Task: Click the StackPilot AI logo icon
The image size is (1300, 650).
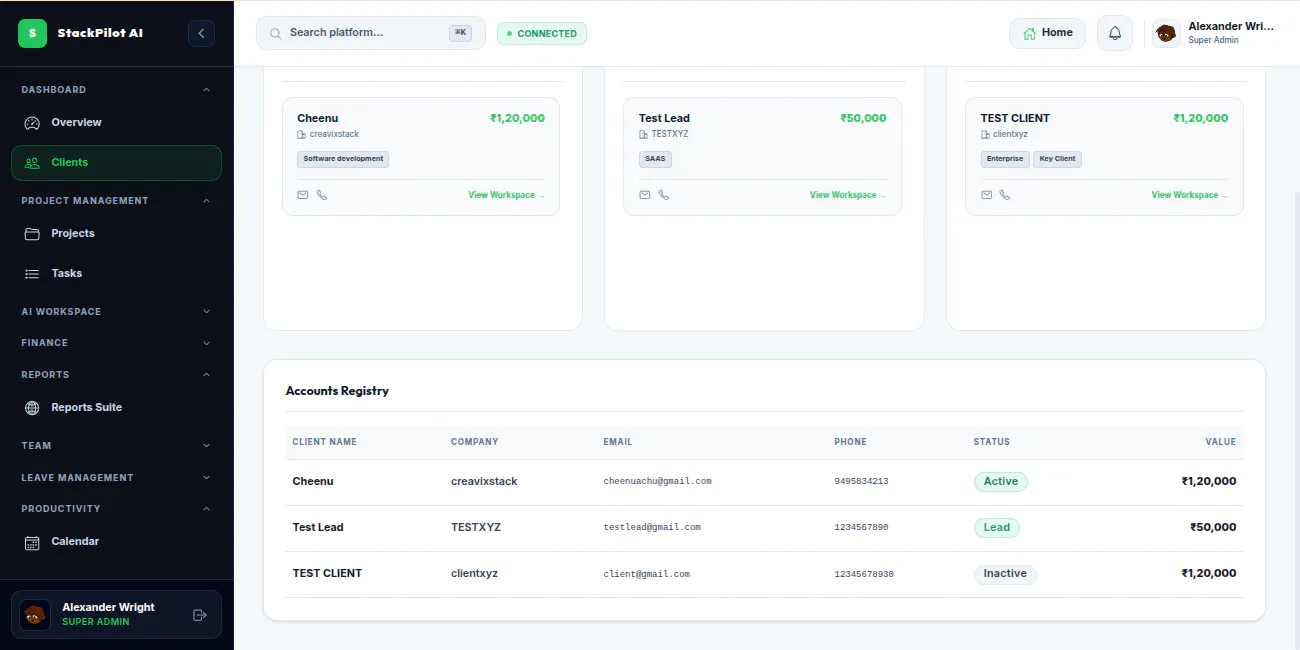Action: click(x=32, y=33)
